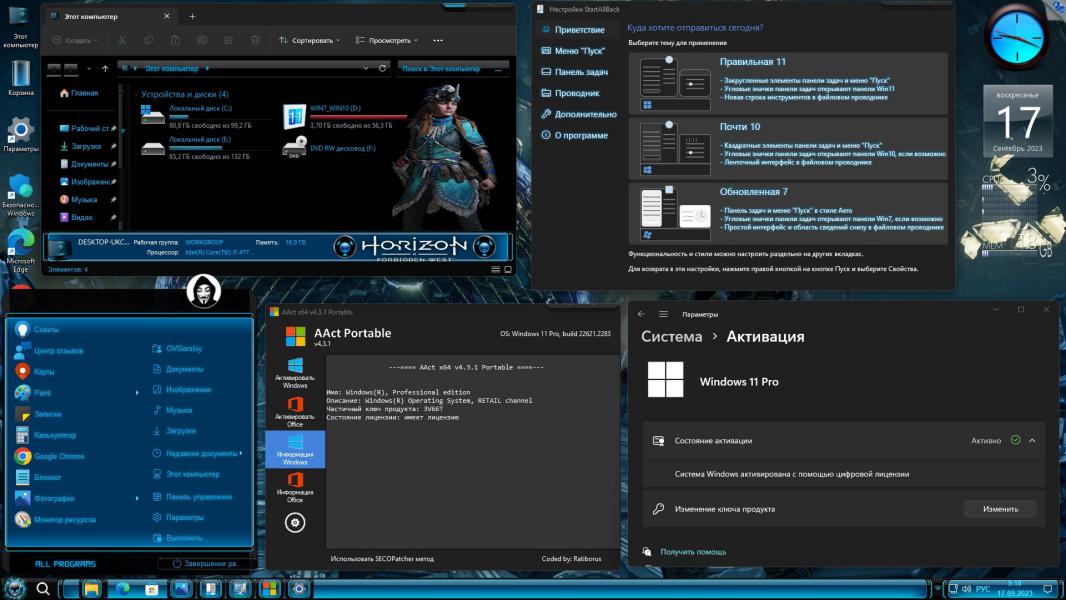Select 'Информация Office' in AAct sidebar
Image resolution: width=1066 pixels, height=600 pixels.
[295, 487]
